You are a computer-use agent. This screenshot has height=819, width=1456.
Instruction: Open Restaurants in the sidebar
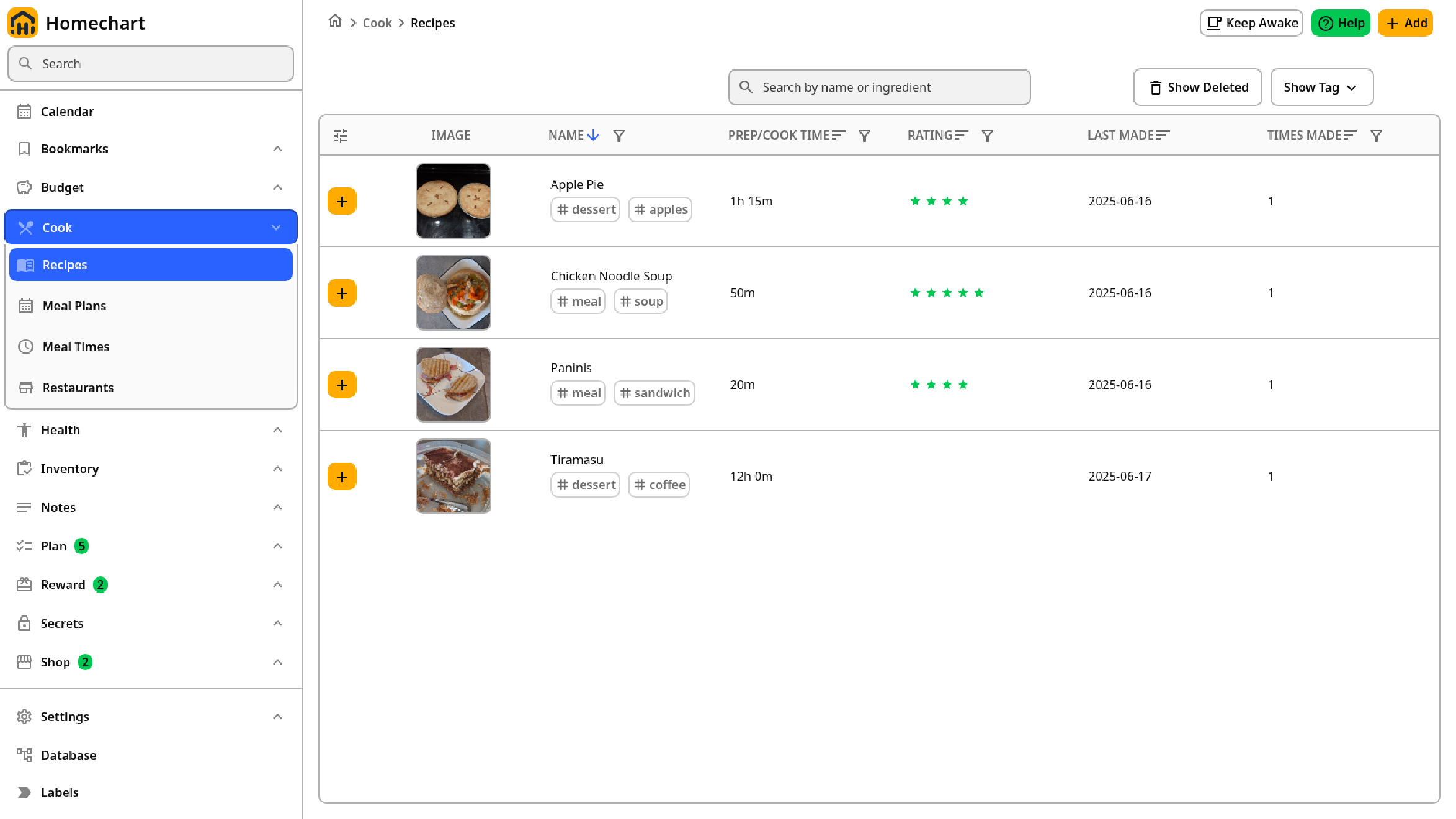(151, 388)
